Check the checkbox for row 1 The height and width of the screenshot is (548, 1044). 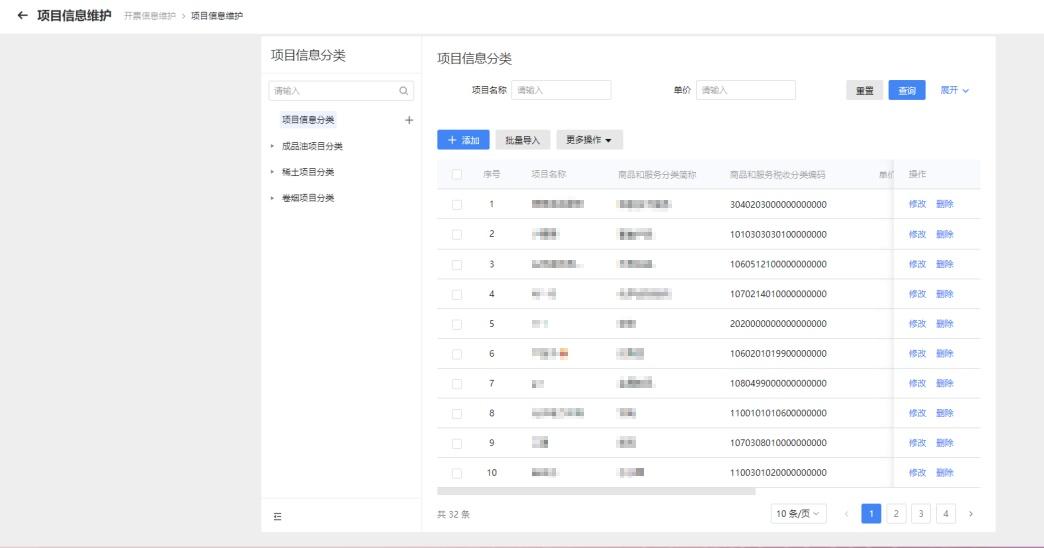(457, 204)
